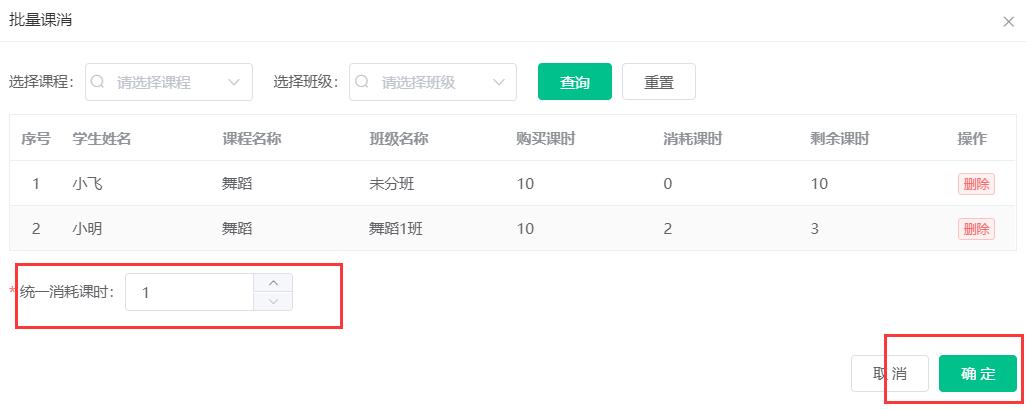Click 购买课时 value 10 in 小明 row
This screenshot has width=1026, height=409.
pos(525,228)
